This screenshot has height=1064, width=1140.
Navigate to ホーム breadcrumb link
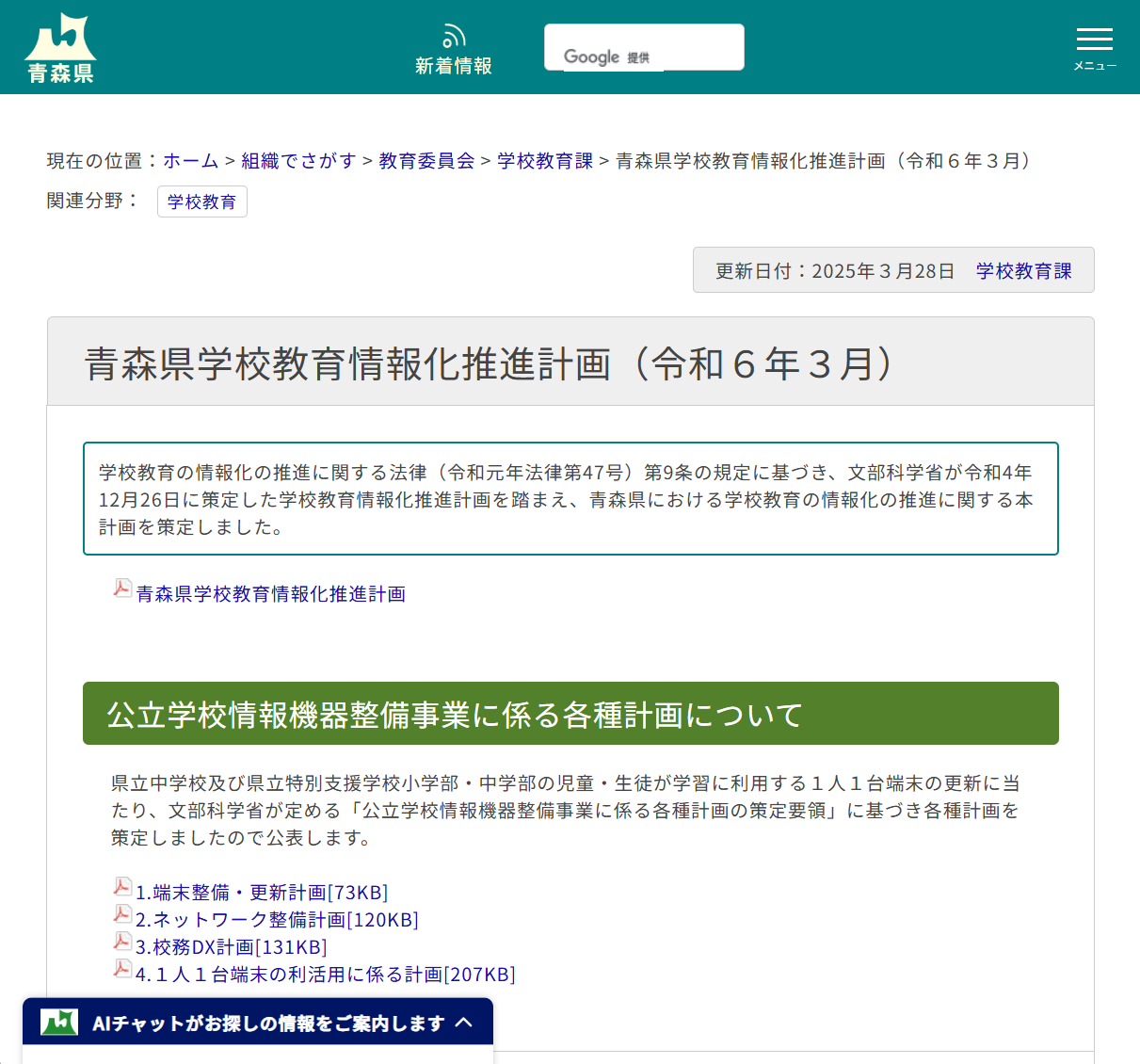click(x=190, y=160)
